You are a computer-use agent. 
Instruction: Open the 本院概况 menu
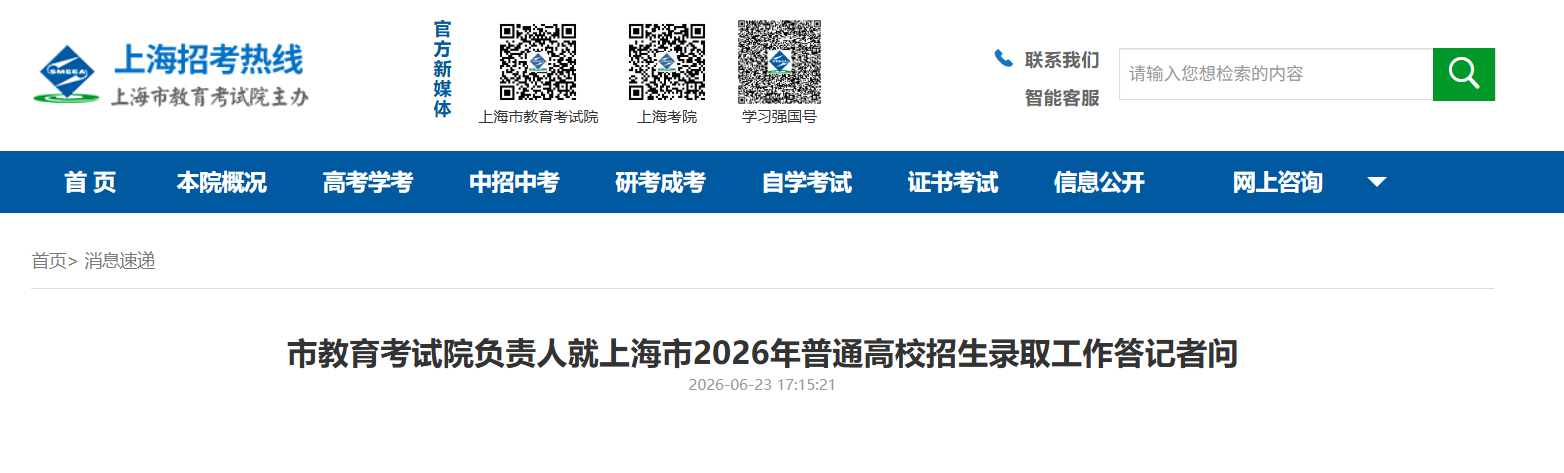[x=221, y=182]
